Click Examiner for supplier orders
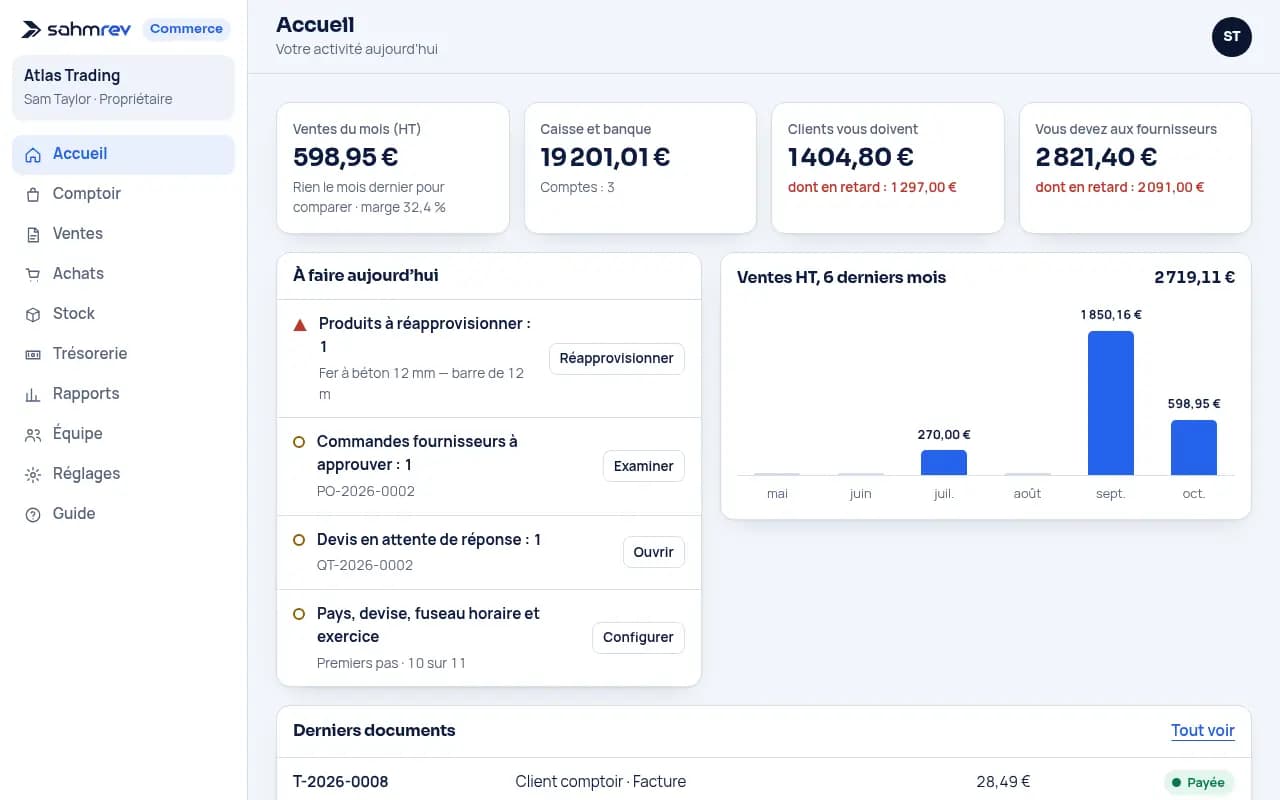This screenshot has width=1280, height=800. [x=643, y=466]
